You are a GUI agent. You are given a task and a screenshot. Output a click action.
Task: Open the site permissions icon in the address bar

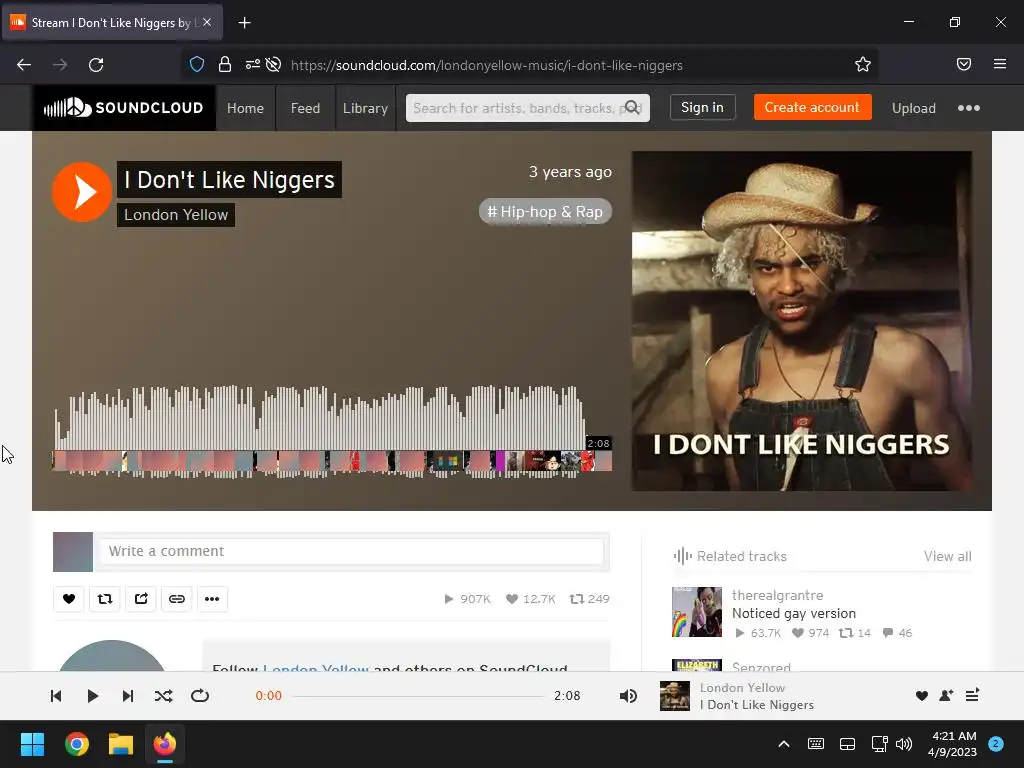pyautogui.click(x=252, y=65)
